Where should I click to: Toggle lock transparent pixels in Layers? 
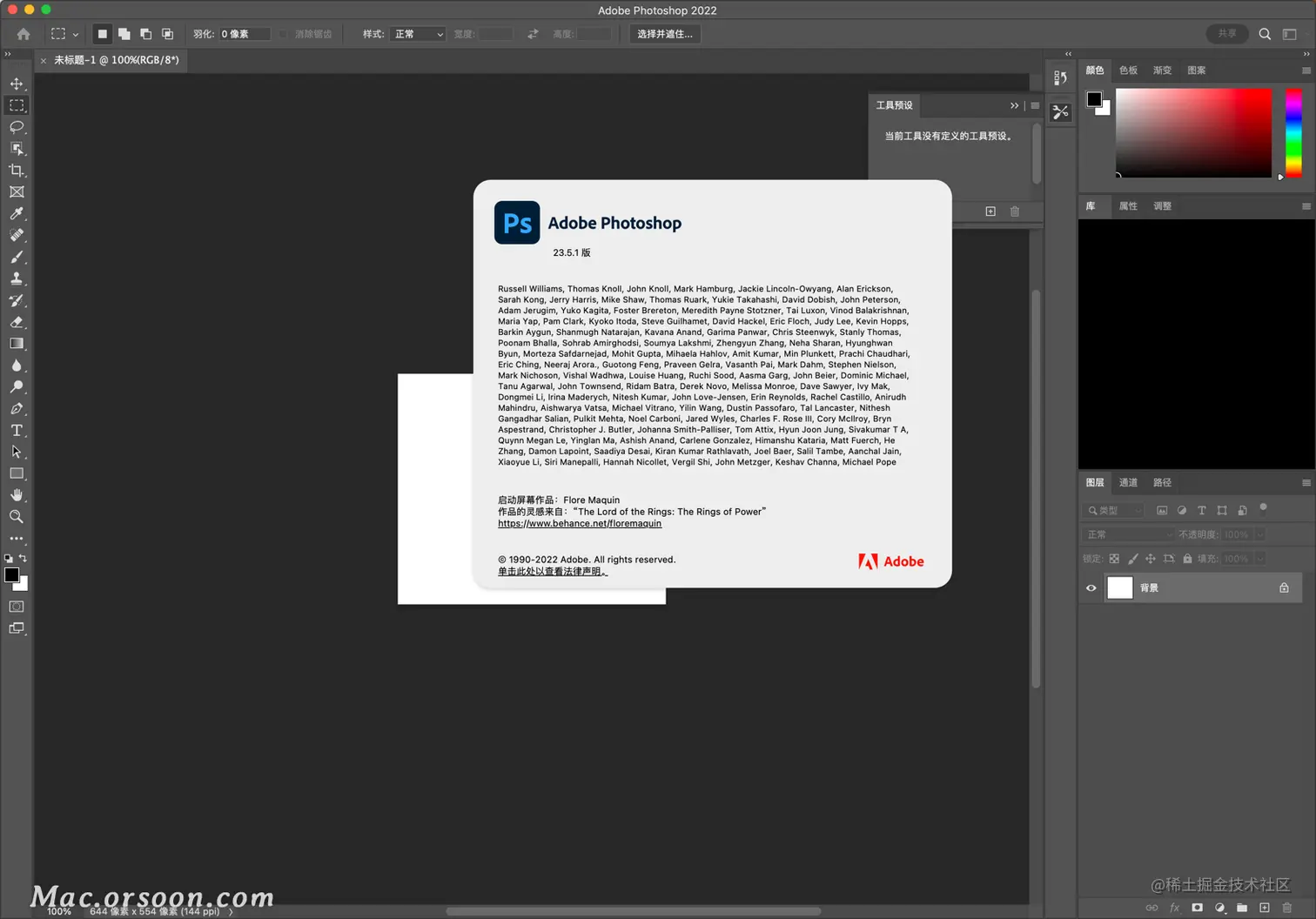(1114, 559)
